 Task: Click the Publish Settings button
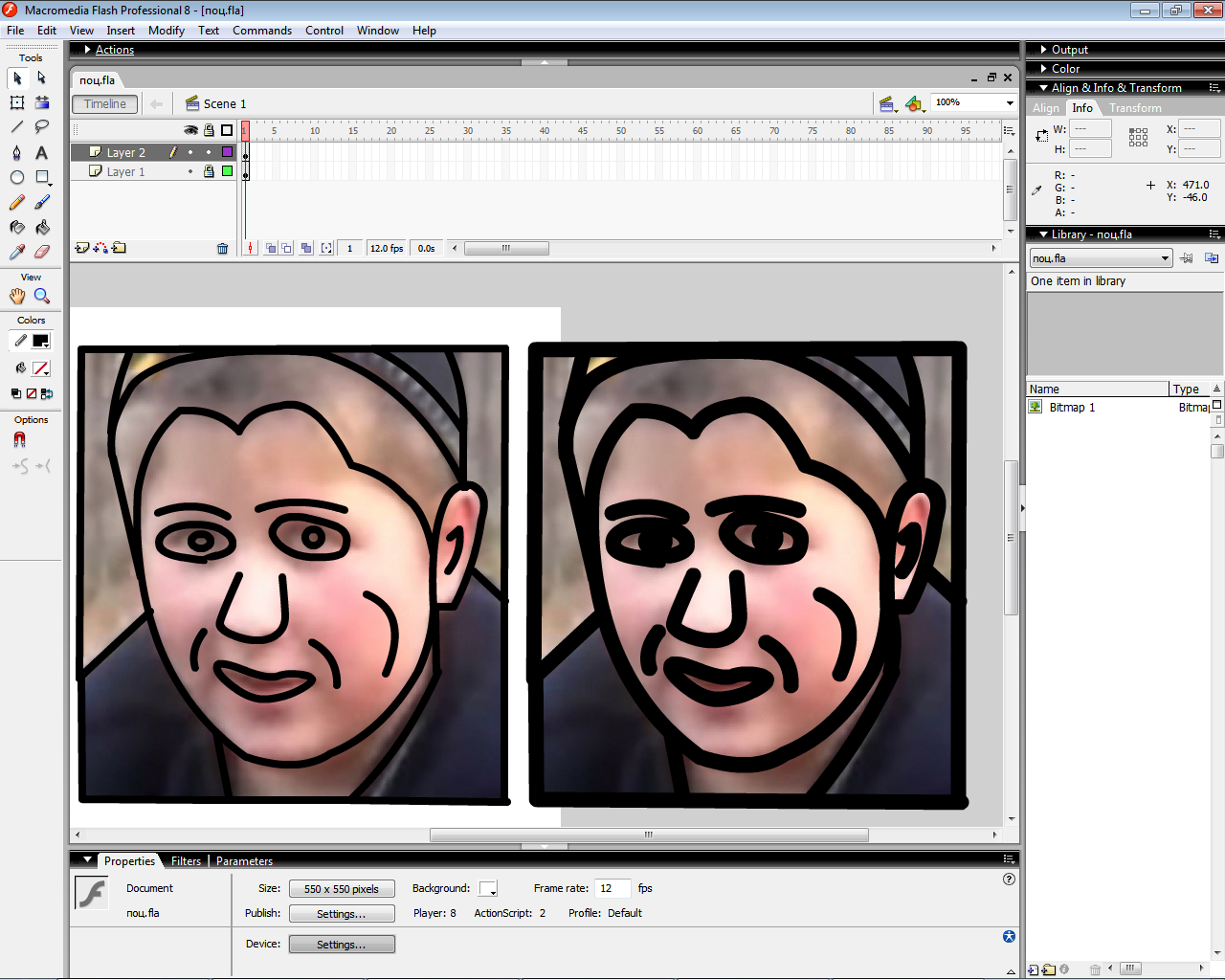(x=342, y=914)
